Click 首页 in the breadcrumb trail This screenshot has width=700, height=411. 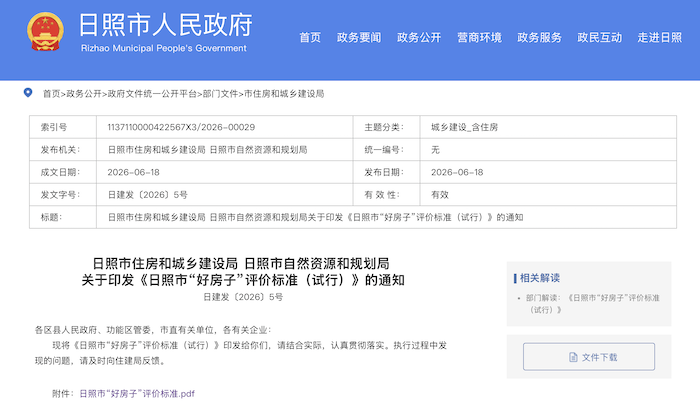coord(51,94)
